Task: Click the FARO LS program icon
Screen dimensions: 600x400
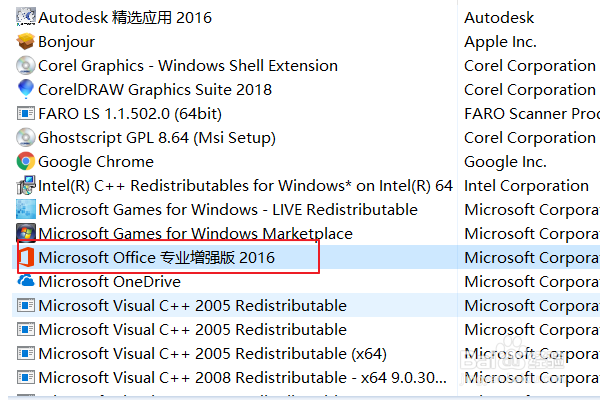Action: (x=26, y=113)
